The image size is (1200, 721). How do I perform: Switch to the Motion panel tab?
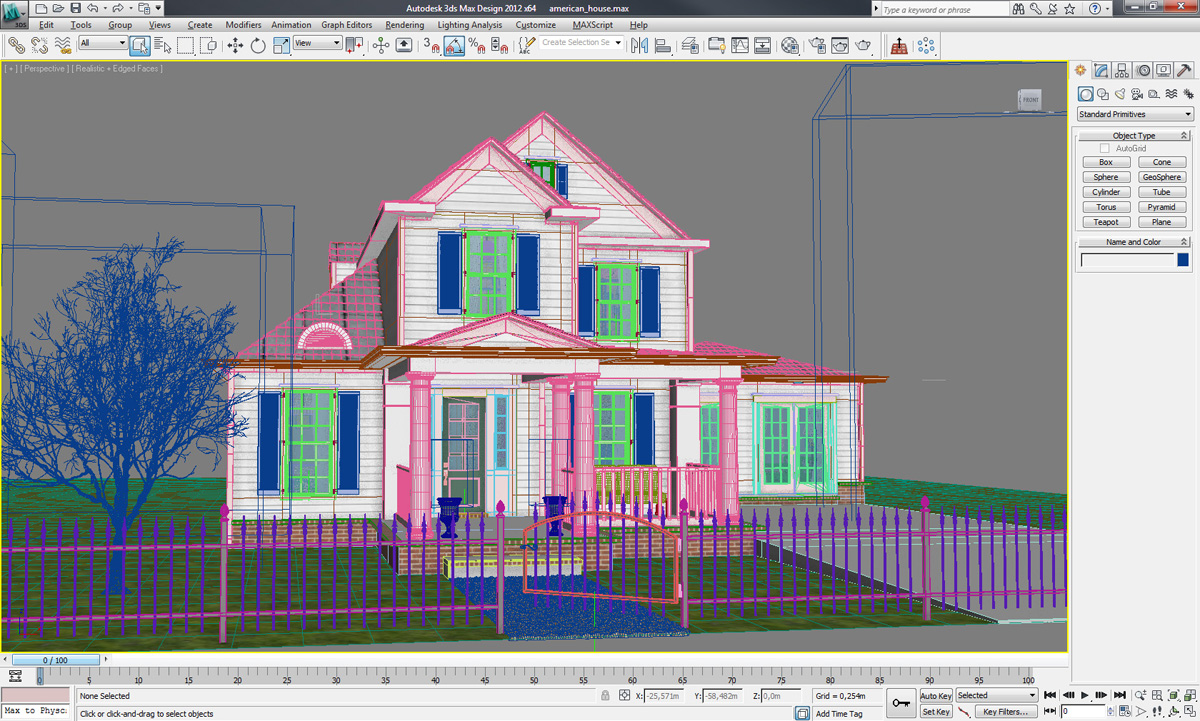pyautogui.click(x=1143, y=70)
